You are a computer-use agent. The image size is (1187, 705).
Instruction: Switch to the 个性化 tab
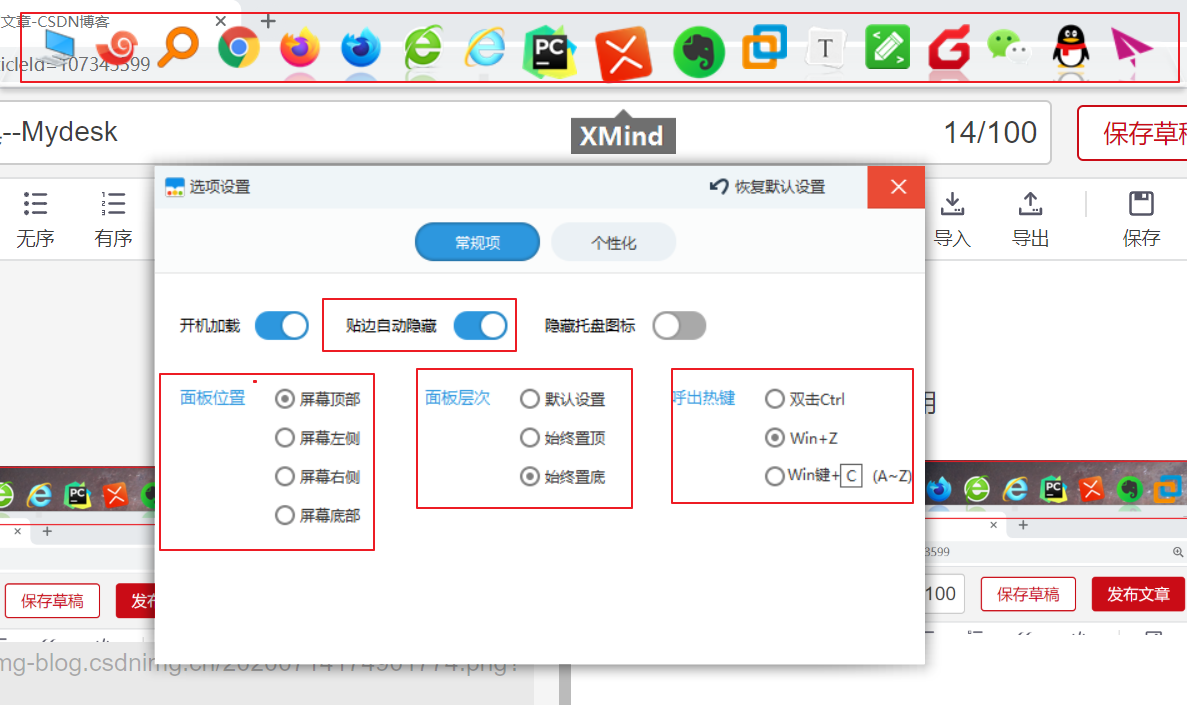[x=613, y=242]
